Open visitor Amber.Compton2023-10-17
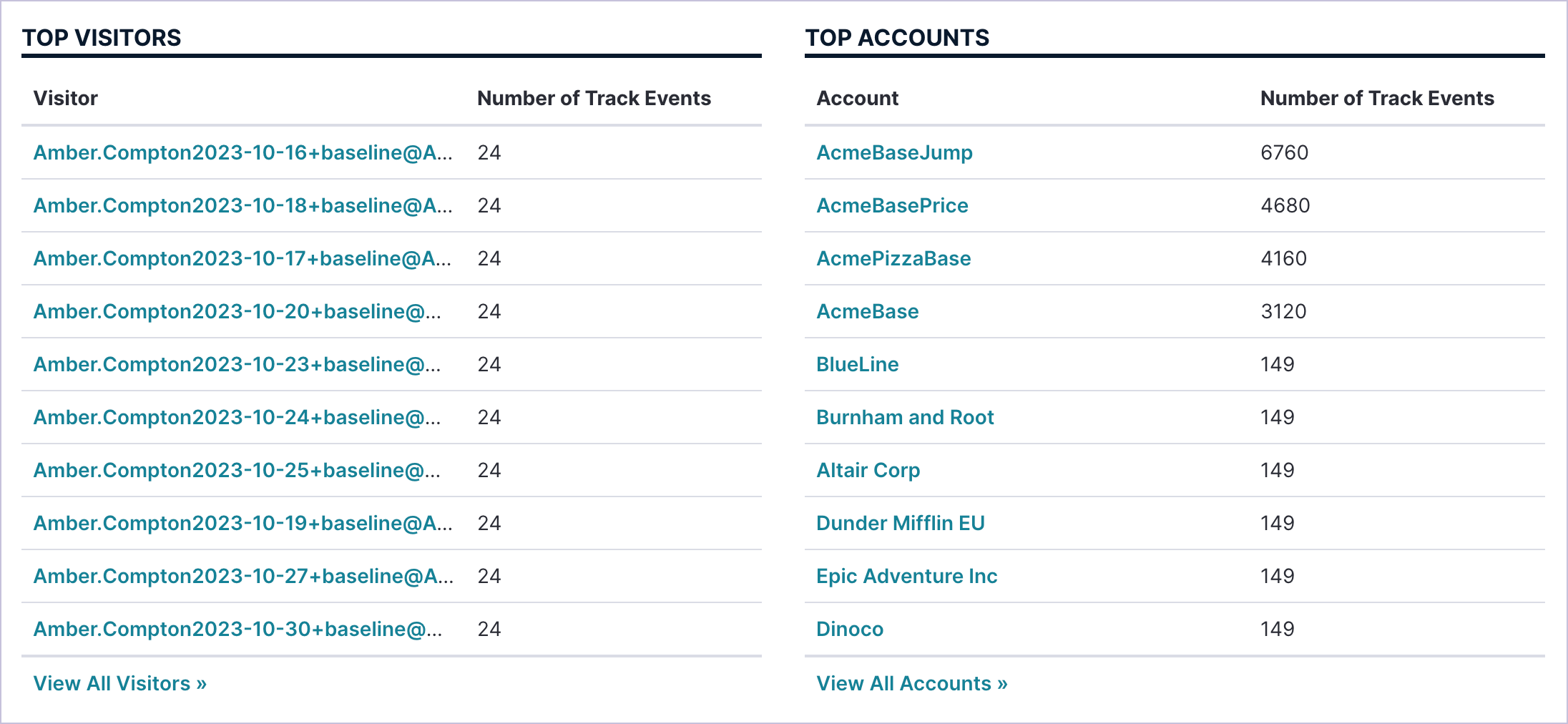 (242, 258)
